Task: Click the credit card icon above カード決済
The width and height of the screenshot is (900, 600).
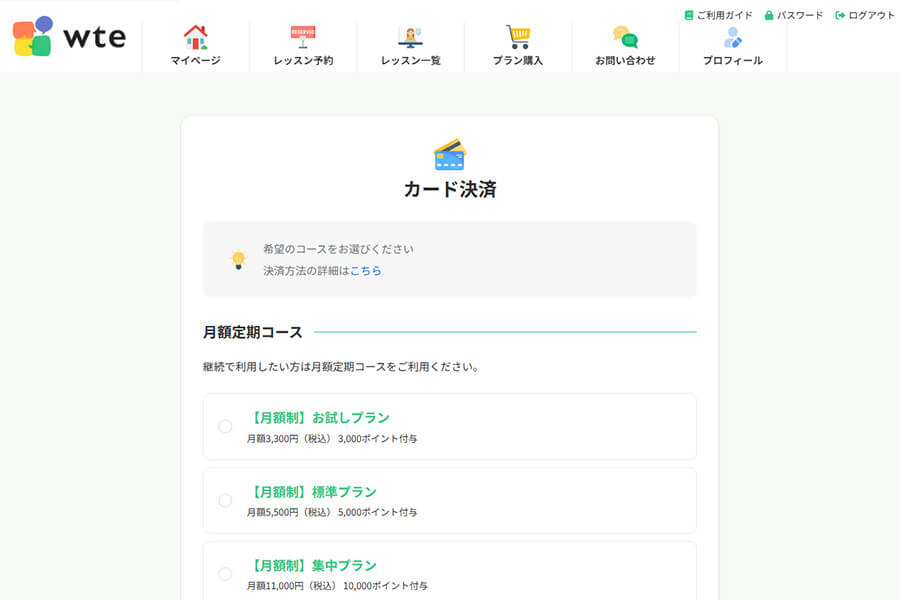Action: 448,153
